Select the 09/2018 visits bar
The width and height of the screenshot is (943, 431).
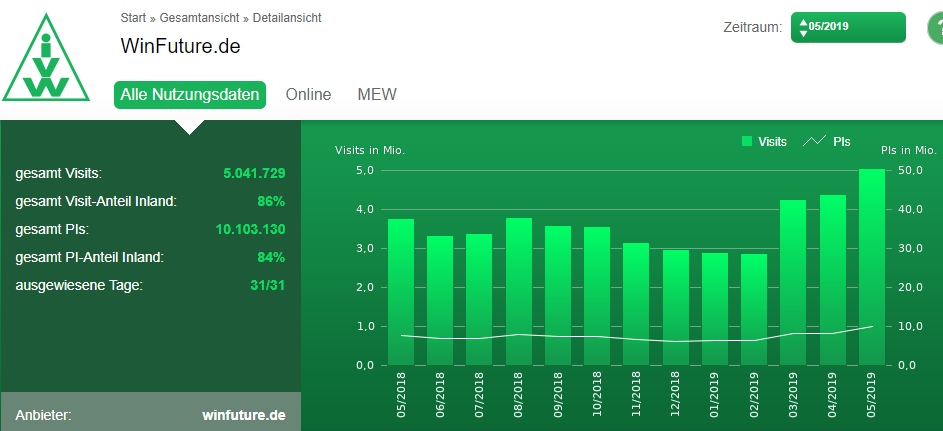[558, 295]
